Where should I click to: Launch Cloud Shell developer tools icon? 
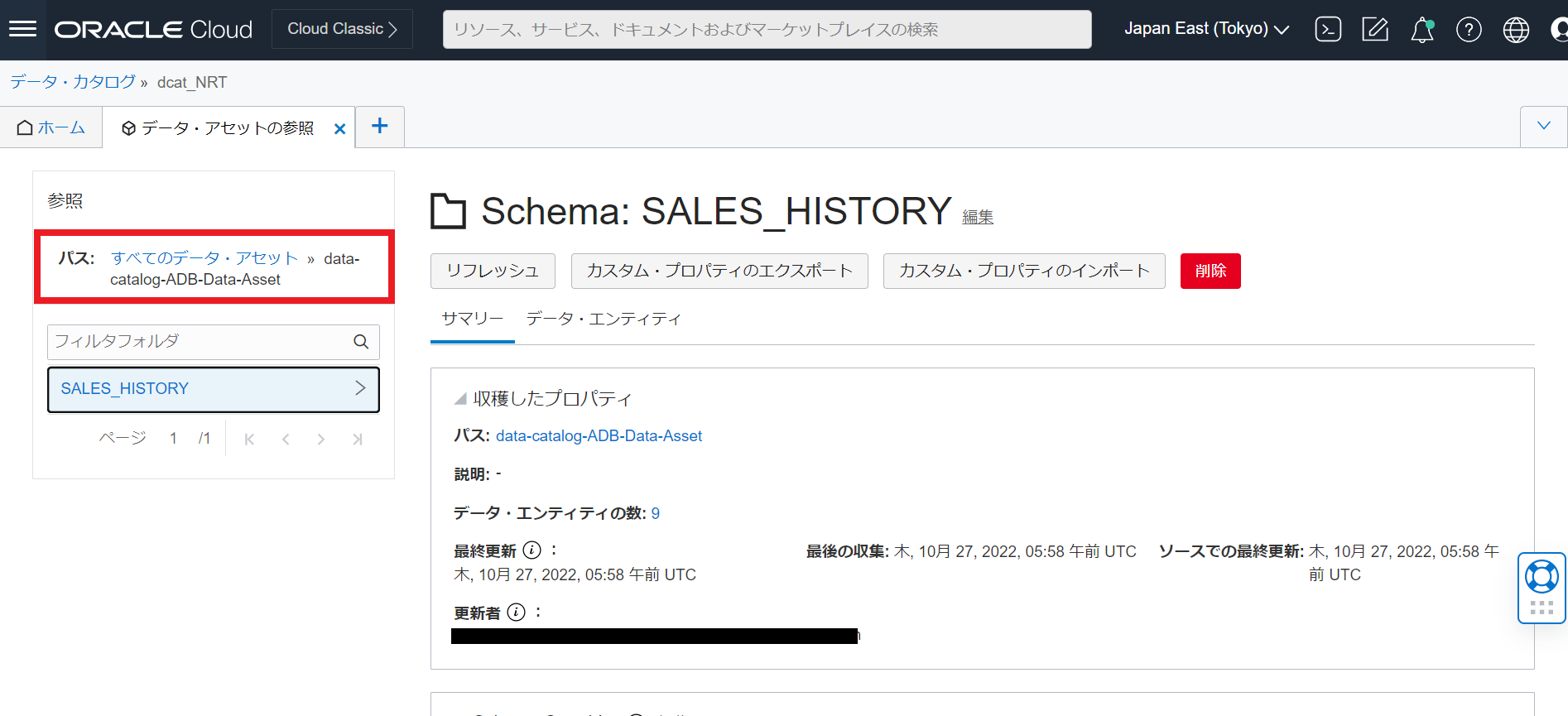tap(1328, 30)
